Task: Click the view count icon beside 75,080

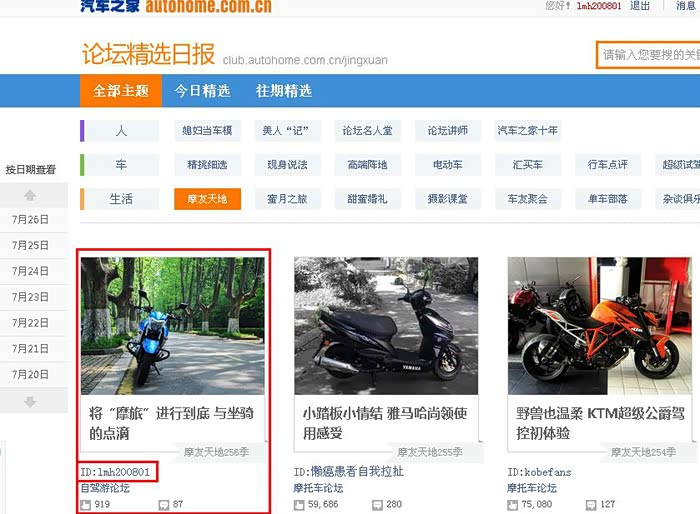Action: [512, 505]
